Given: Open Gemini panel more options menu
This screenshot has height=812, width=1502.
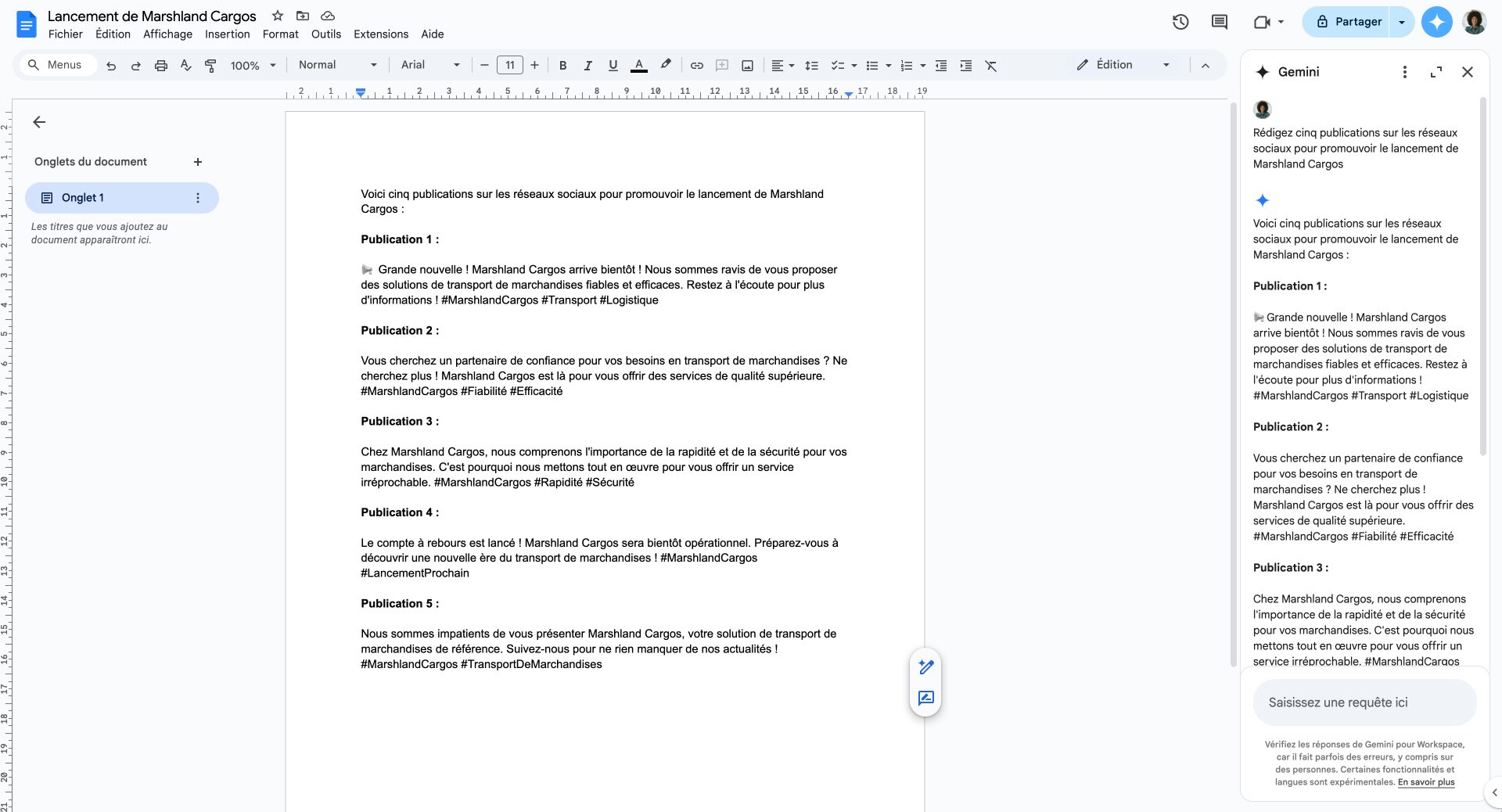Looking at the screenshot, I should (x=1405, y=72).
